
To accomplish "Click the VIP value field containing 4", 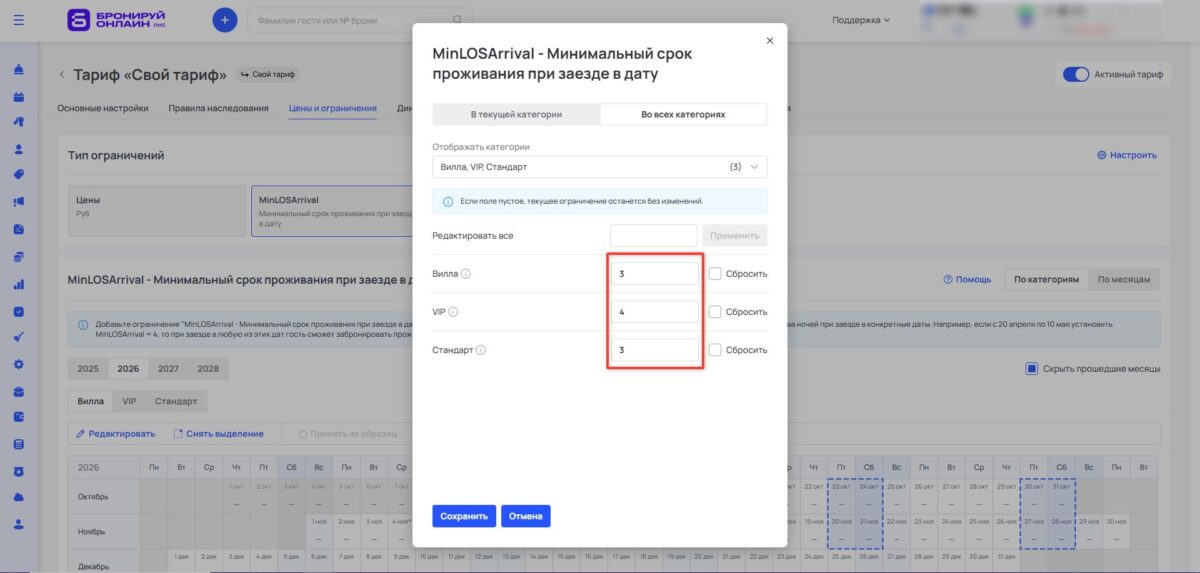I will point(655,312).
